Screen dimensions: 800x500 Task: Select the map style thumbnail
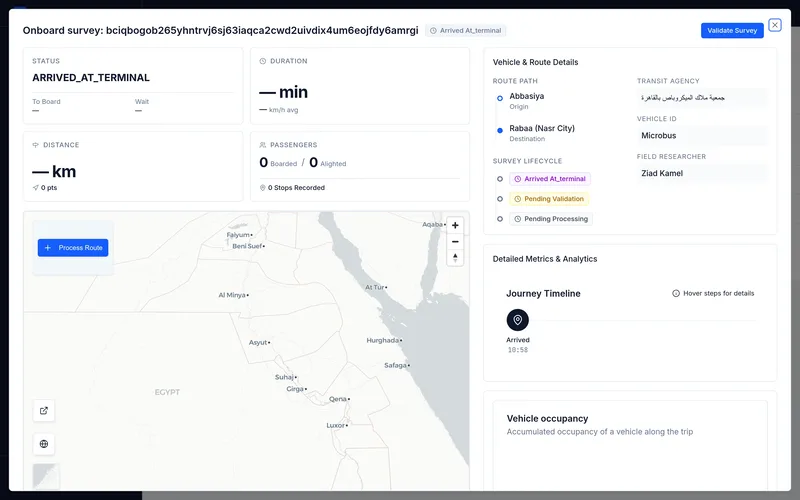(46, 476)
